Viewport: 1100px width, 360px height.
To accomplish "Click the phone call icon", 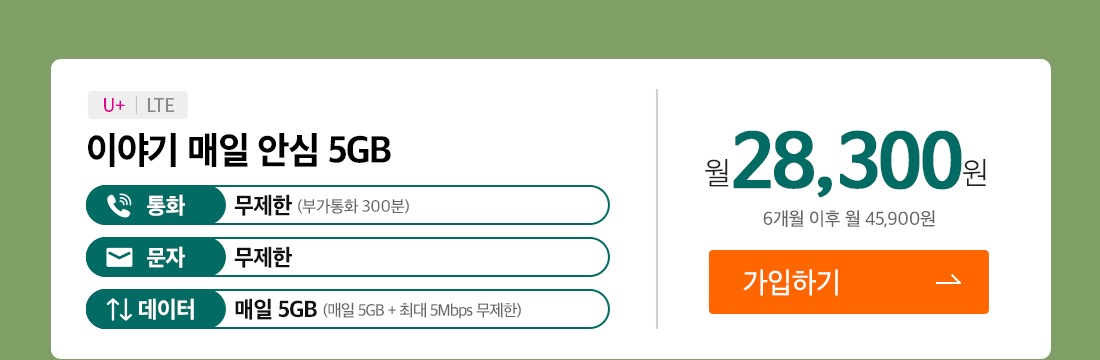I will tap(119, 206).
